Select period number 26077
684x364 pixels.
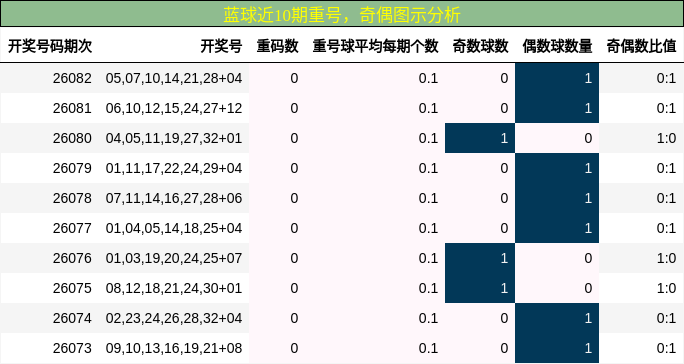(72, 228)
